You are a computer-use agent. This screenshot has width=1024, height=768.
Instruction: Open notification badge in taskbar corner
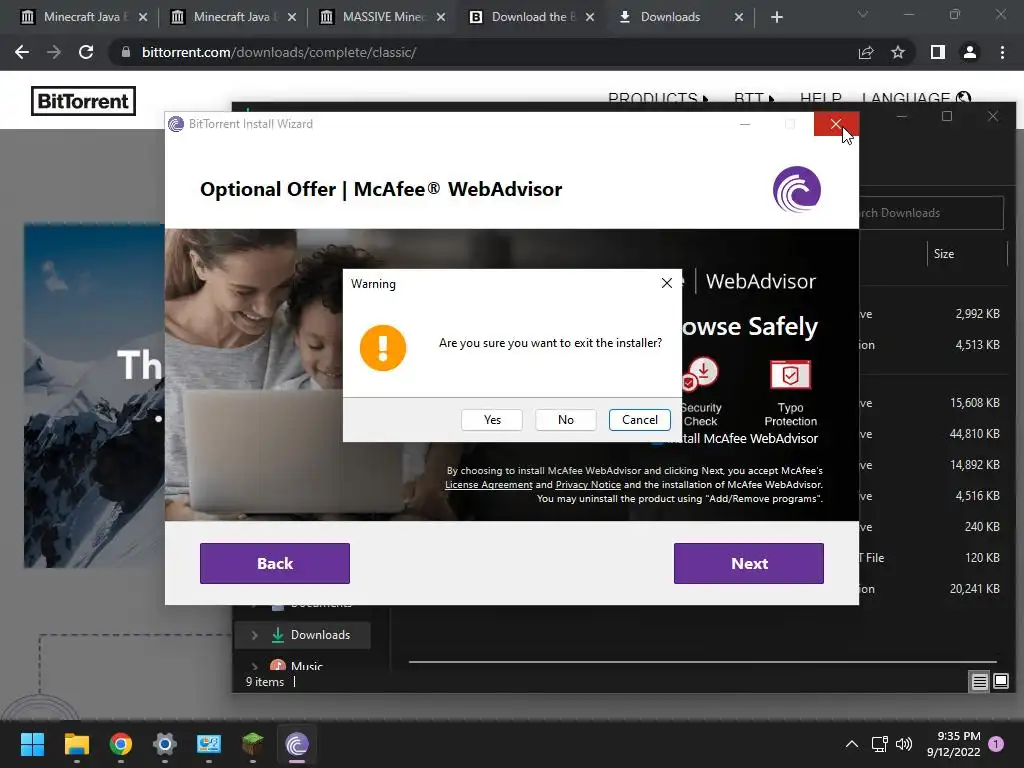[x=996, y=744]
